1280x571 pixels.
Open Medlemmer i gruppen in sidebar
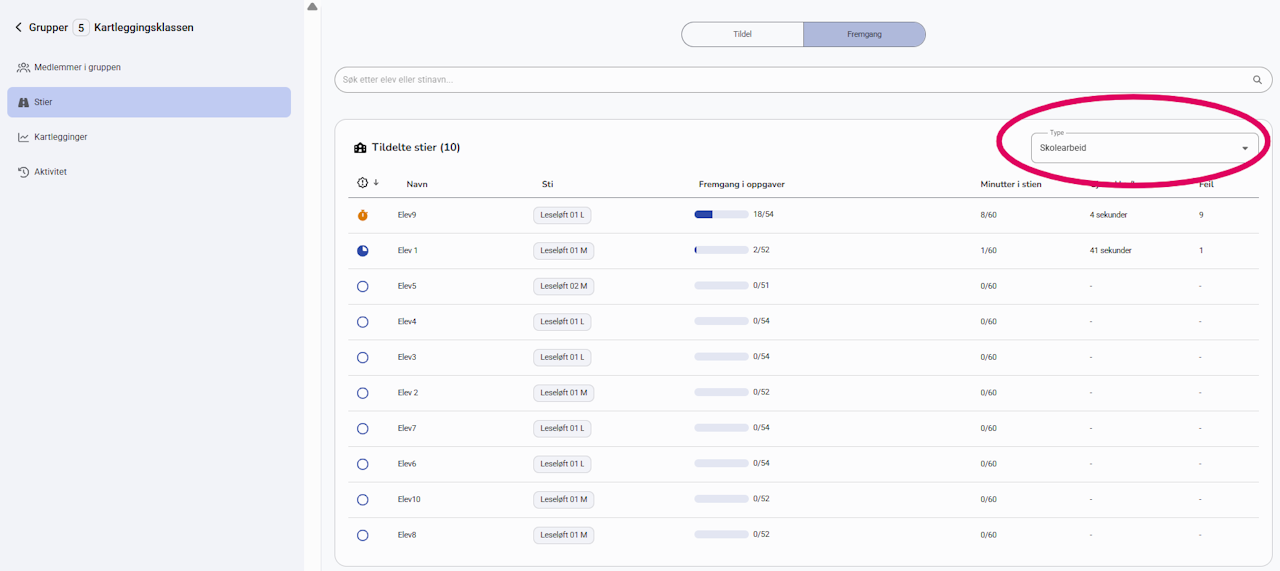coord(149,67)
